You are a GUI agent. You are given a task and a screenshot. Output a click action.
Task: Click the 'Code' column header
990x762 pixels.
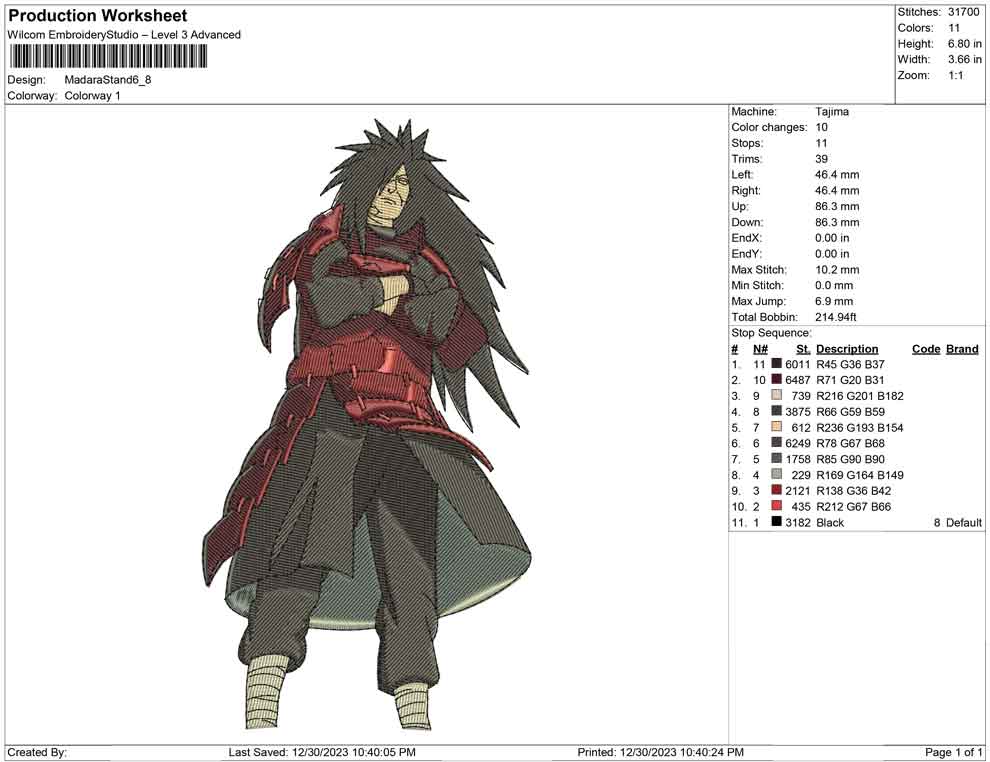[x=926, y=349]
